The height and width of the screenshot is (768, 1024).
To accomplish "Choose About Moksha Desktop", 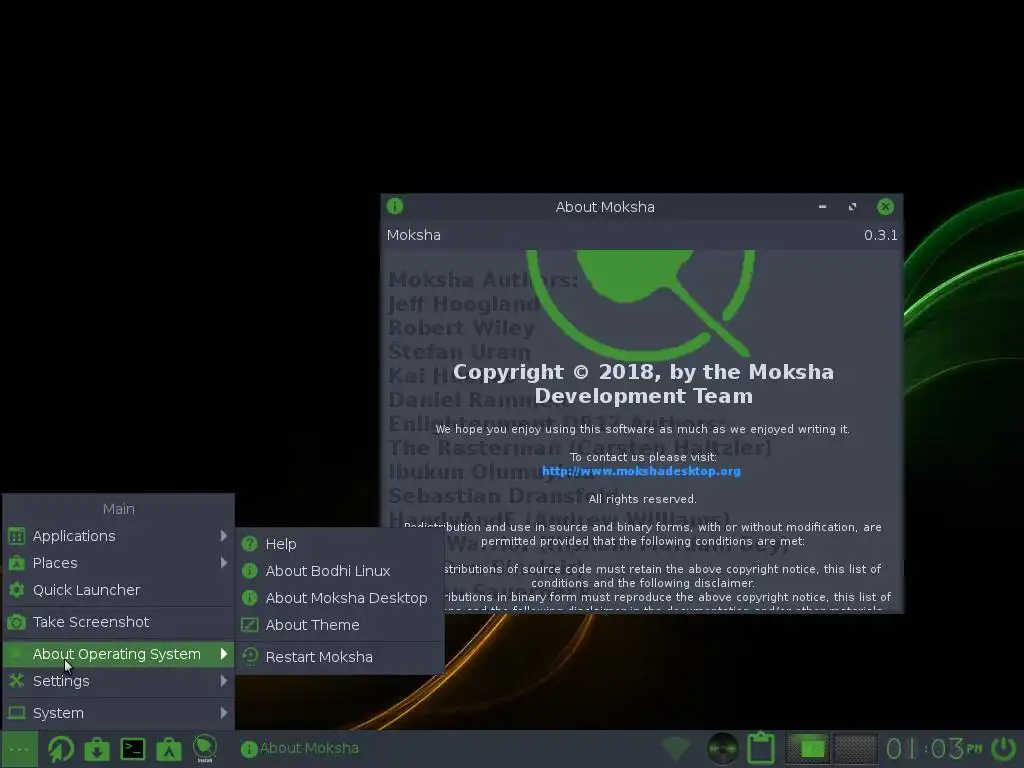I will pos(340,598).
